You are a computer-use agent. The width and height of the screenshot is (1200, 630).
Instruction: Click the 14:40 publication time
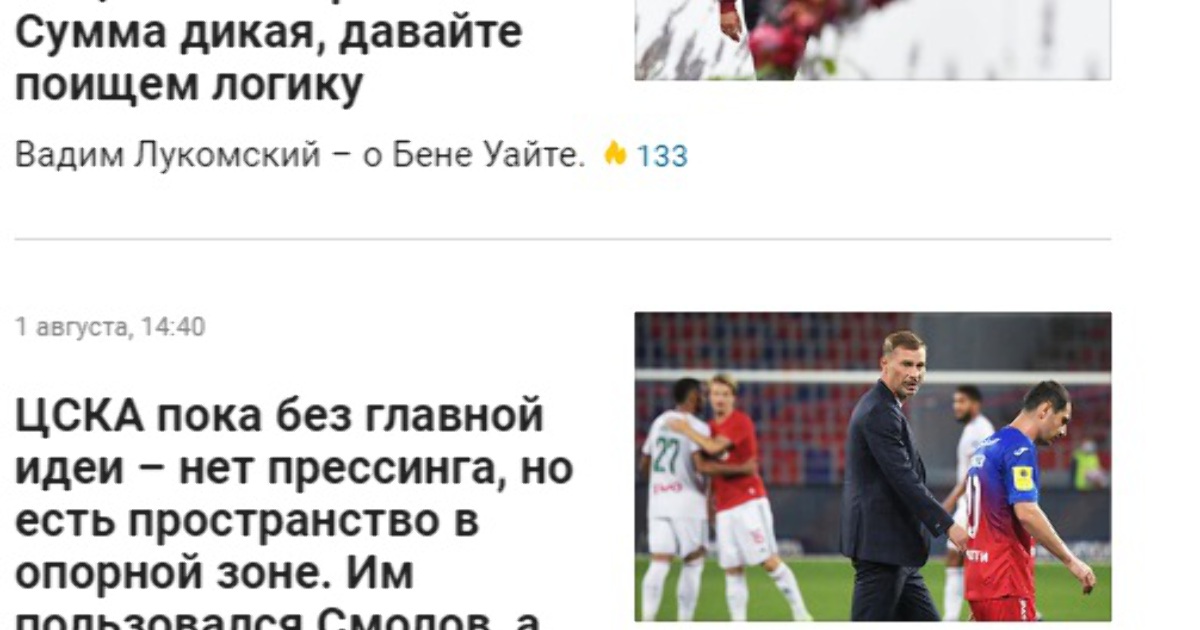173,327
